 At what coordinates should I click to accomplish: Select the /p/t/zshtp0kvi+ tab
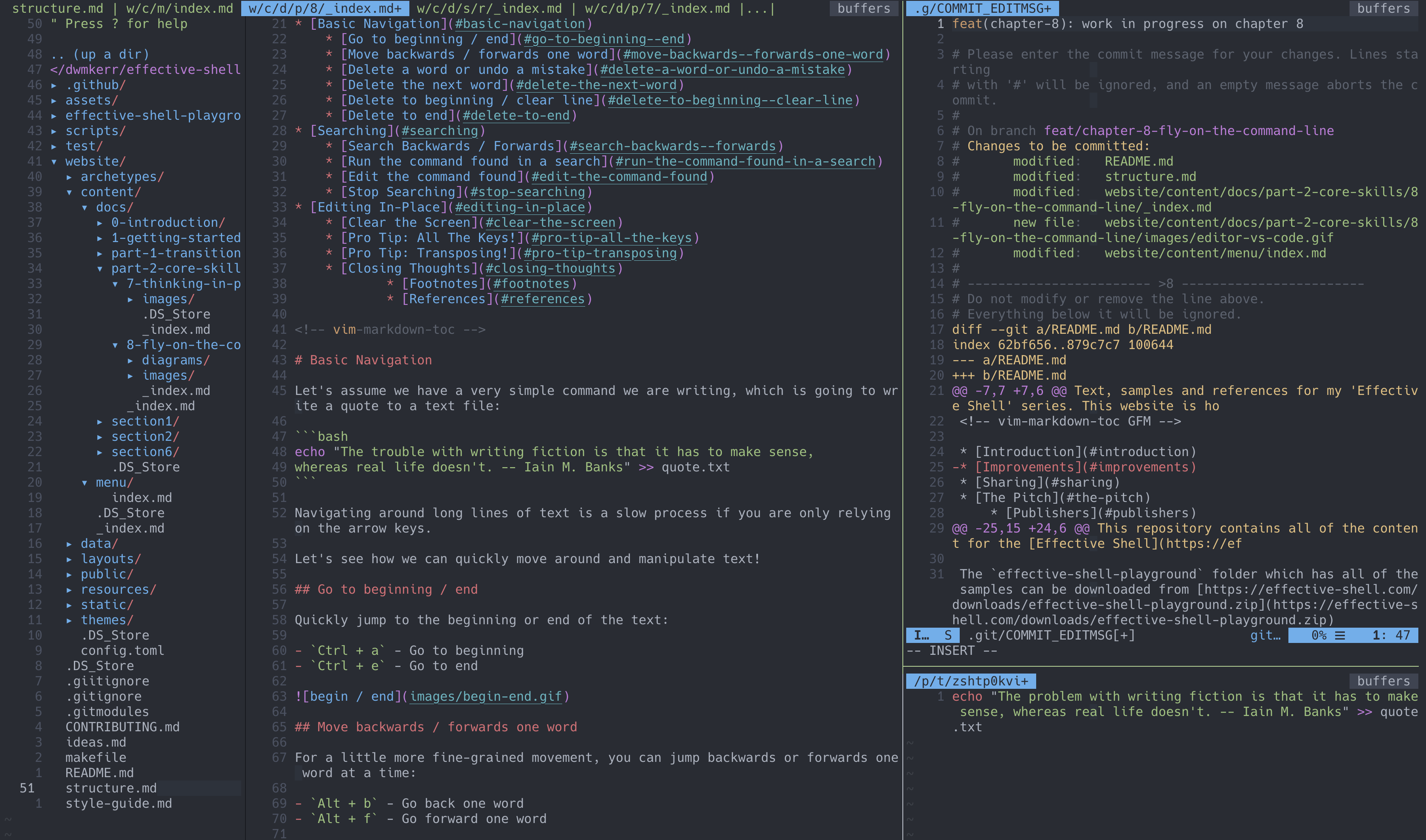click(971, 681)
